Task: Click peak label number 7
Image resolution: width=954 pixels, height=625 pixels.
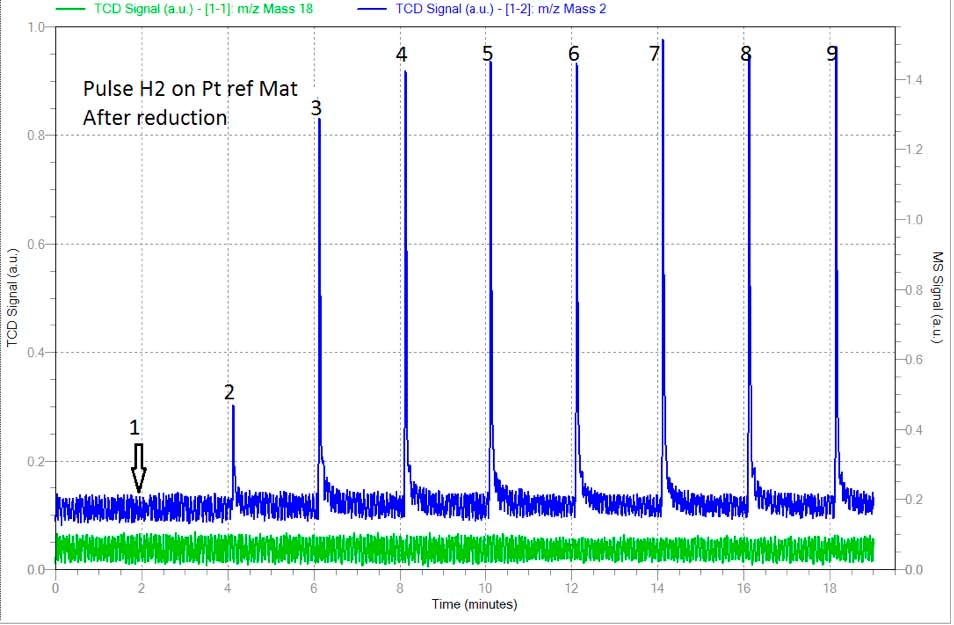Action: [x=654, y=54]
